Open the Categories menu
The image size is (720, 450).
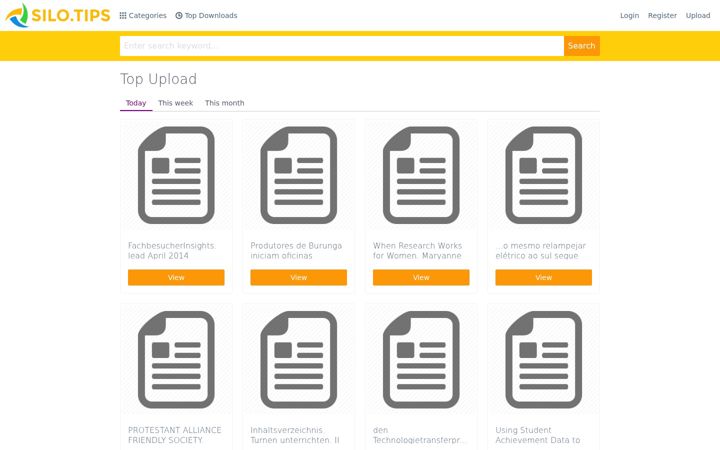[x=143, y=15]
